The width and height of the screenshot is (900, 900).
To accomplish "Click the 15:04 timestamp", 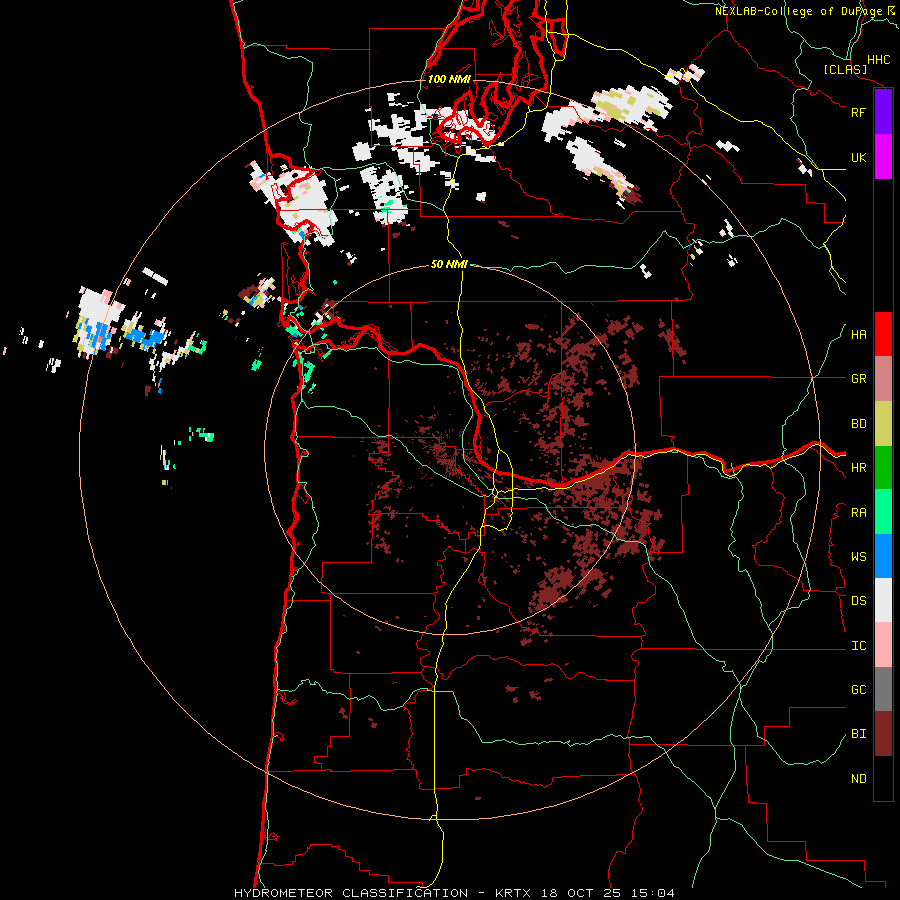I will 655,893.
